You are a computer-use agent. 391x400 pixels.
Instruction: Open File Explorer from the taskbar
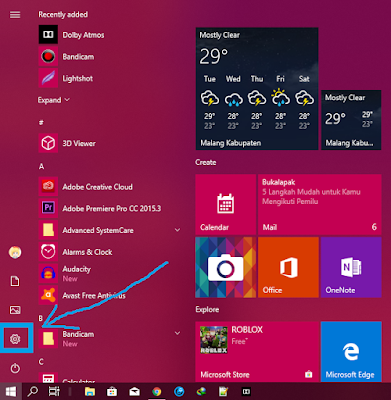coord(90,391)
